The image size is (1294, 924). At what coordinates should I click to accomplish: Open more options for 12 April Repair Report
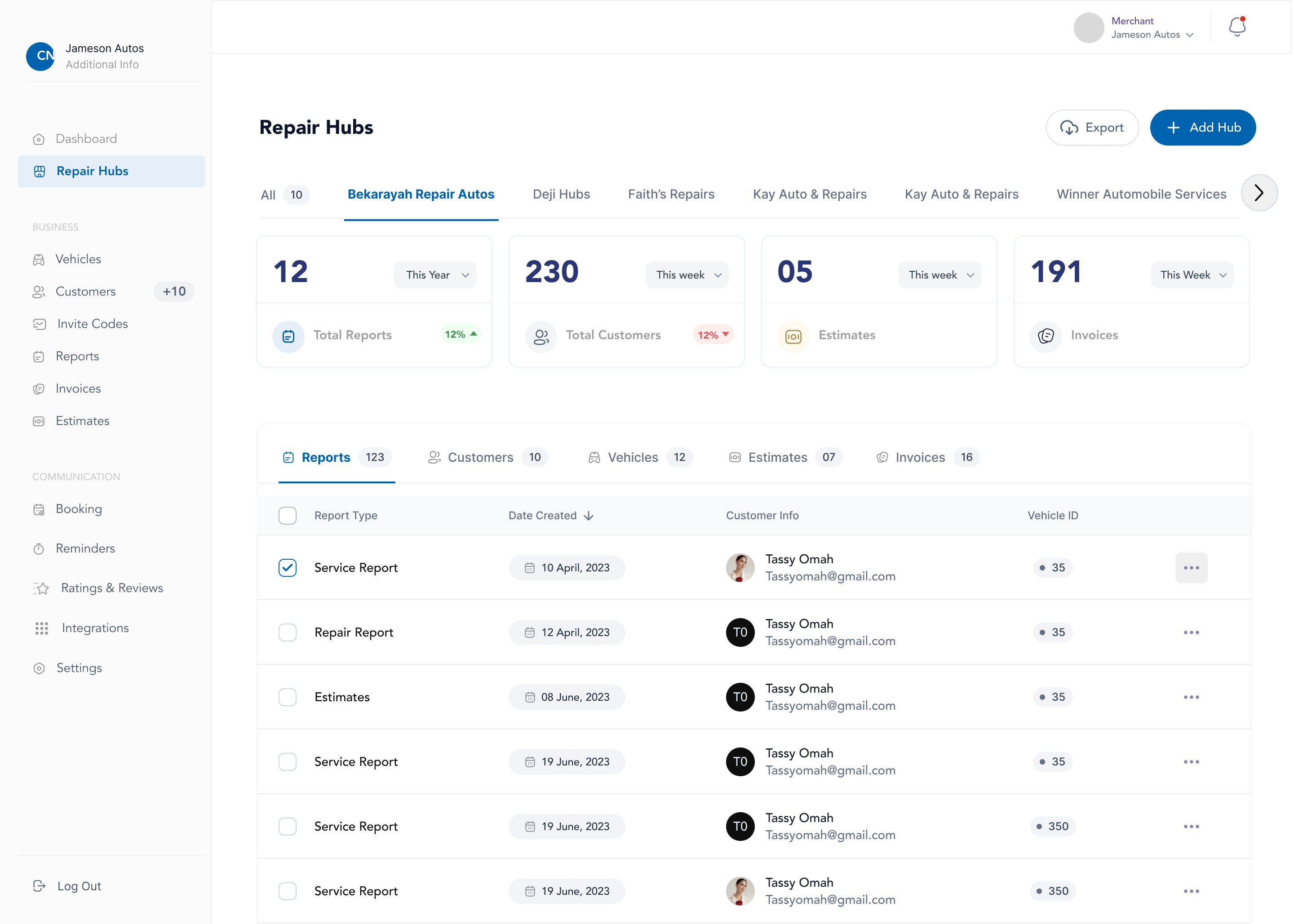point(1191,632)
